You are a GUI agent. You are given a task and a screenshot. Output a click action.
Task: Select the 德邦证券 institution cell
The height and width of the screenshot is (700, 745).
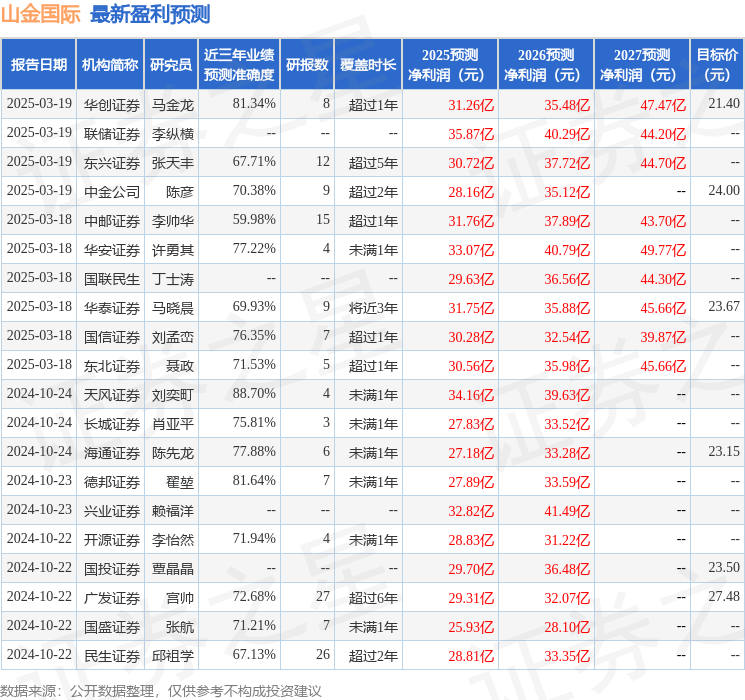pos(112,481)
